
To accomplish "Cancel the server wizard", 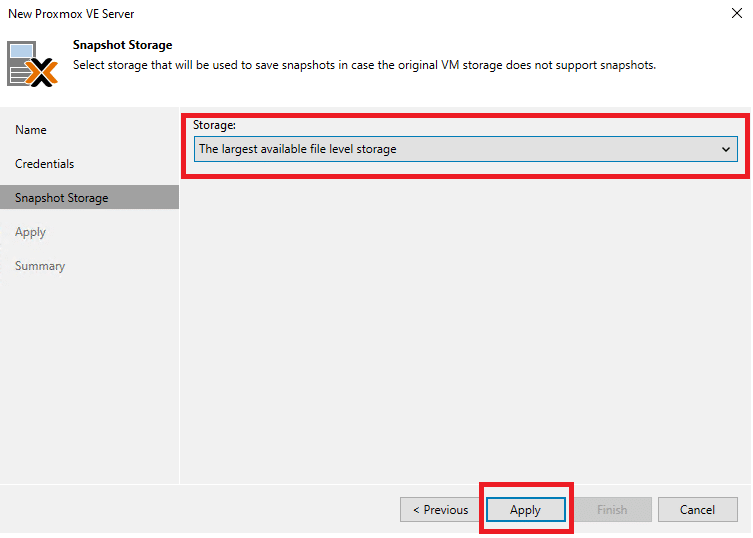I will [697, 509].
